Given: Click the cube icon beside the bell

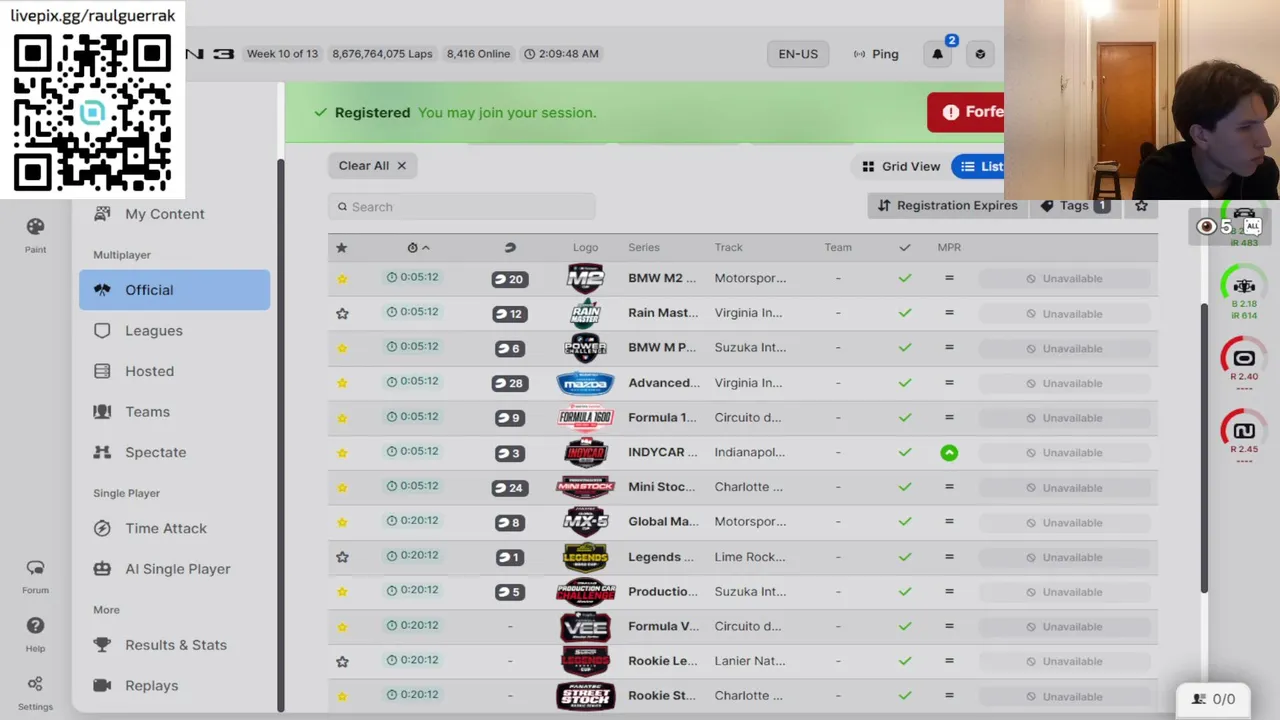Looking at the screenshot, I should pyautogui.click(x=980, y=54).
